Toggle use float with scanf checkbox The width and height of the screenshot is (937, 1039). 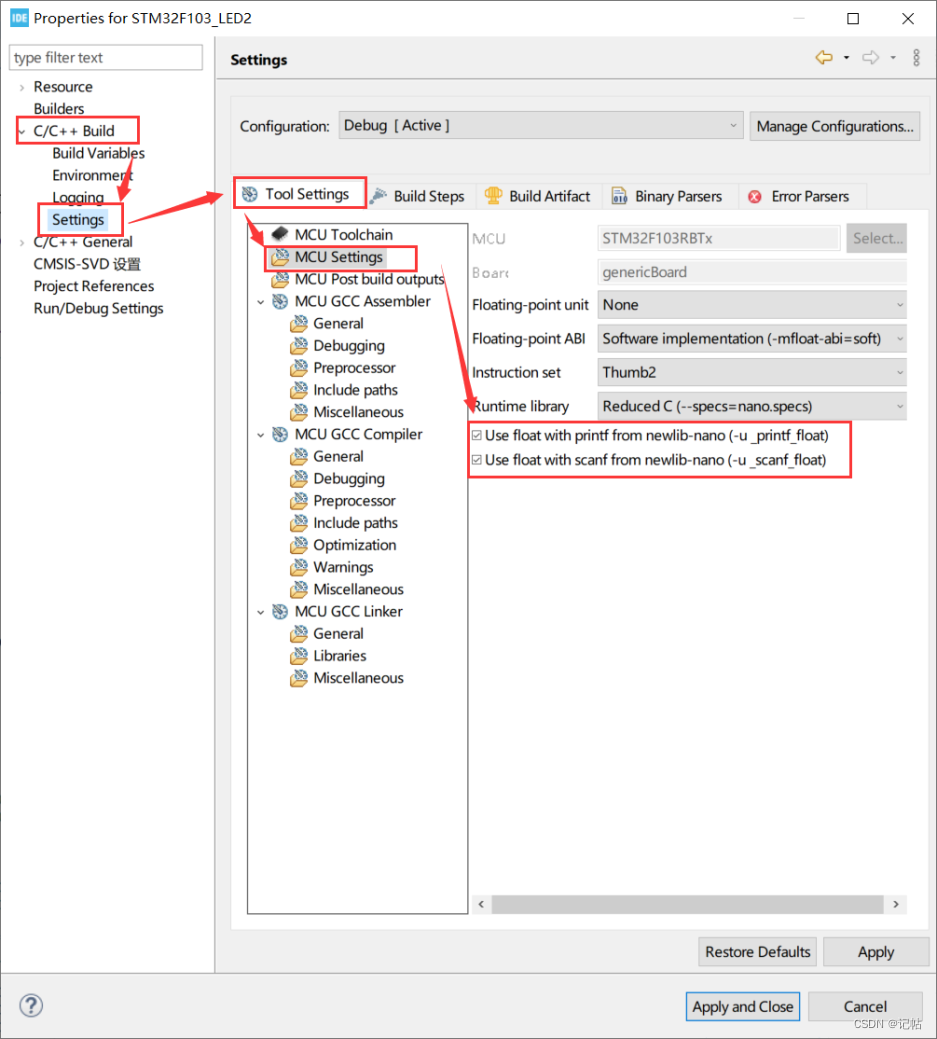point(476,460)
